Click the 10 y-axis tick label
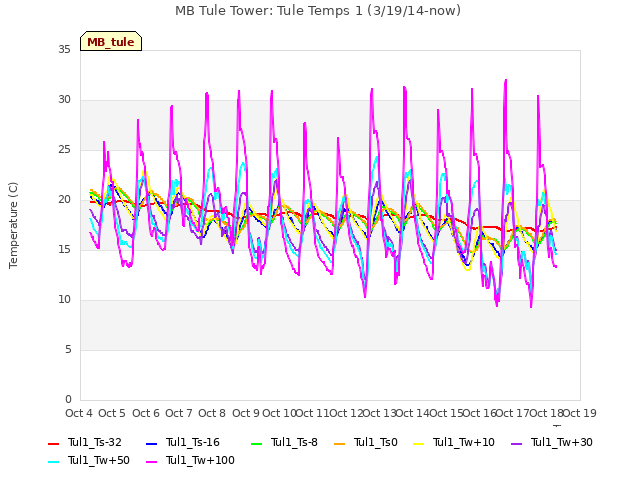The image size is (640, 480). [x=64, y=300]
